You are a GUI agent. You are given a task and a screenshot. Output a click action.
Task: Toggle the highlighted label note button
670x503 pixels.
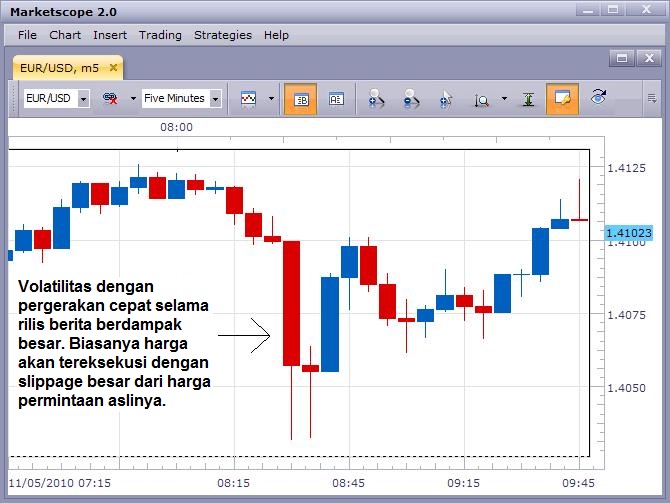[x=562, y=99]
